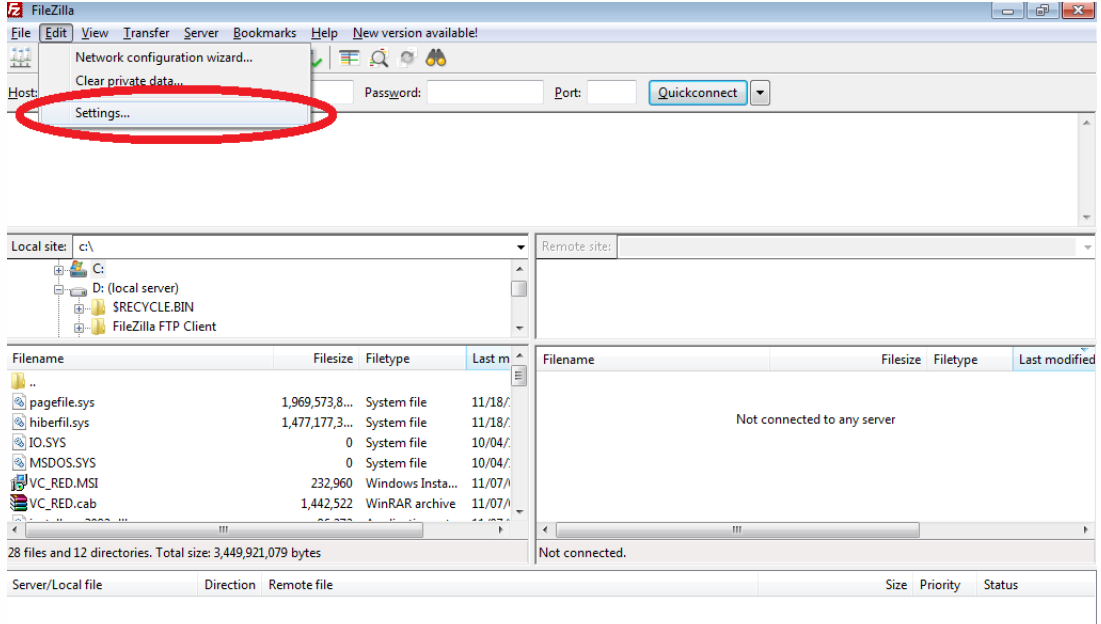Click the FileZilla FTP Client folder icon
This screenshot has width=1101, height=624.
tap(98, 326)
